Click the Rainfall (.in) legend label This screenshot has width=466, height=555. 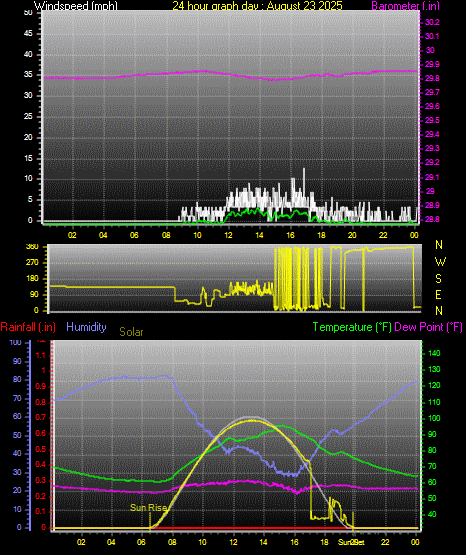(x=28, y=327)
